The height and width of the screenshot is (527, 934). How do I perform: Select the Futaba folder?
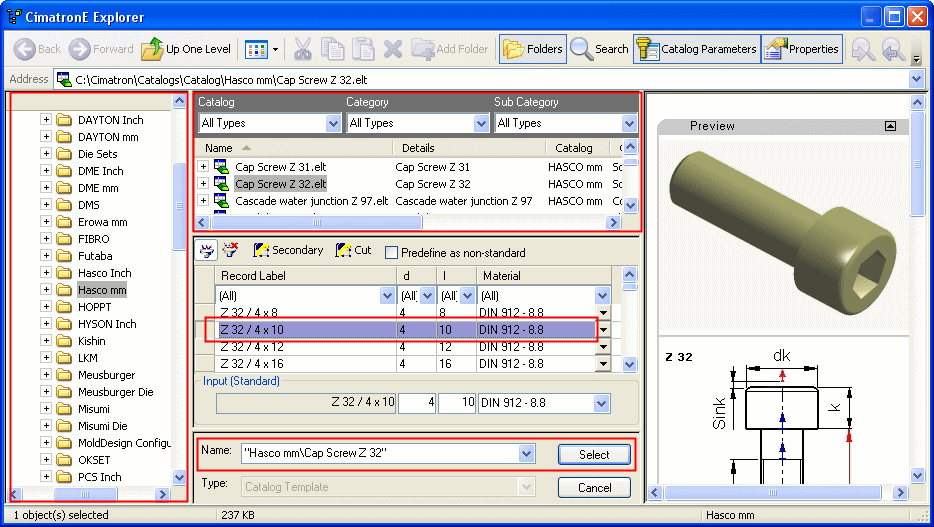tap(95, 256)
